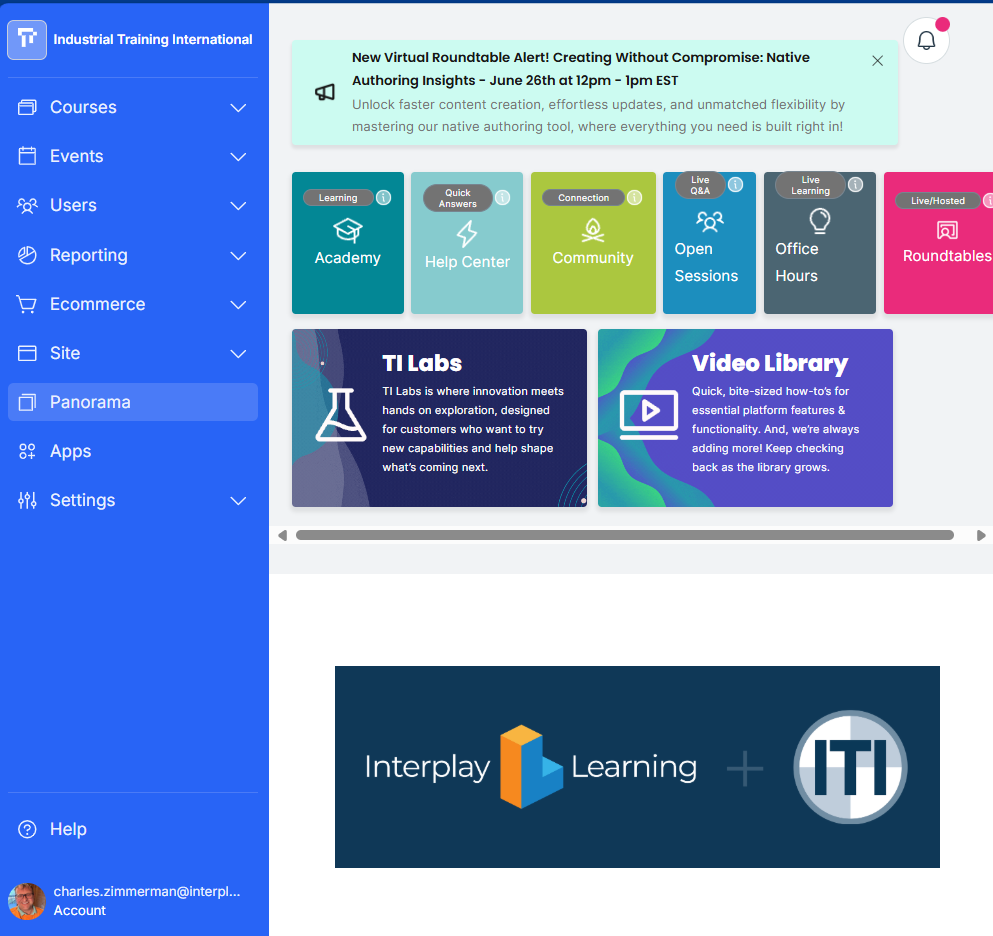Expand the Settings menu chevron
The image size is (993, 936).
[x=238, y=501]
